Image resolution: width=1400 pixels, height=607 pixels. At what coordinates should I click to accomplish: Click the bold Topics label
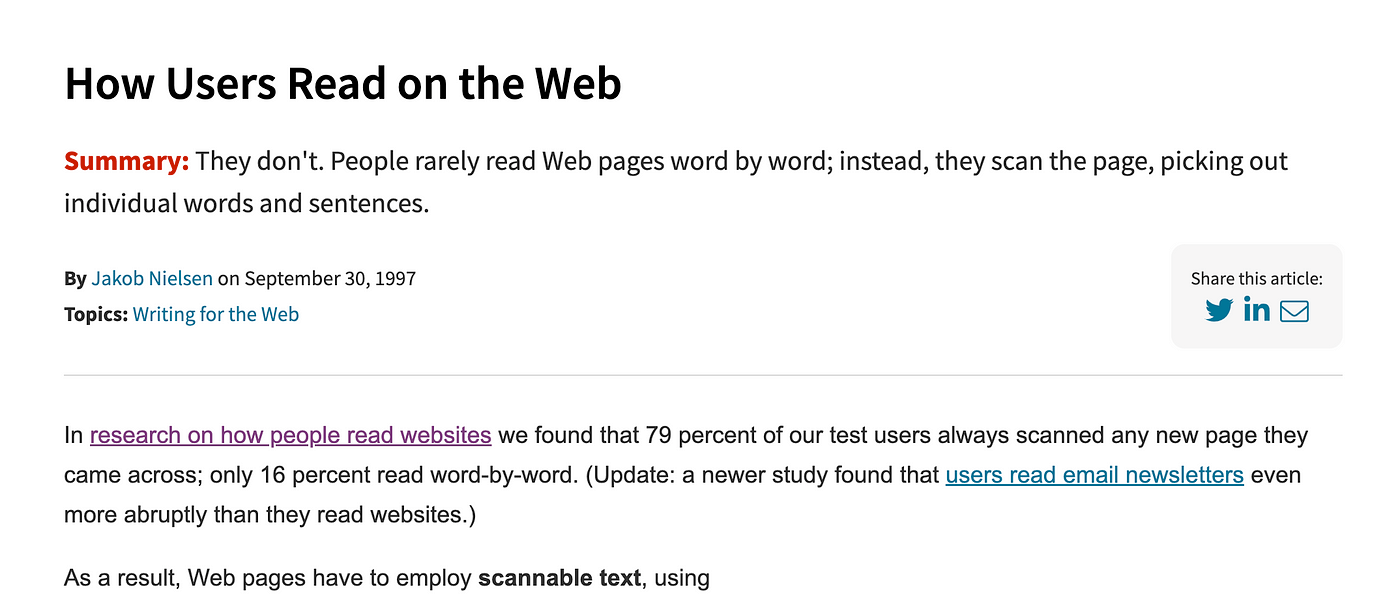click(96, 314)
